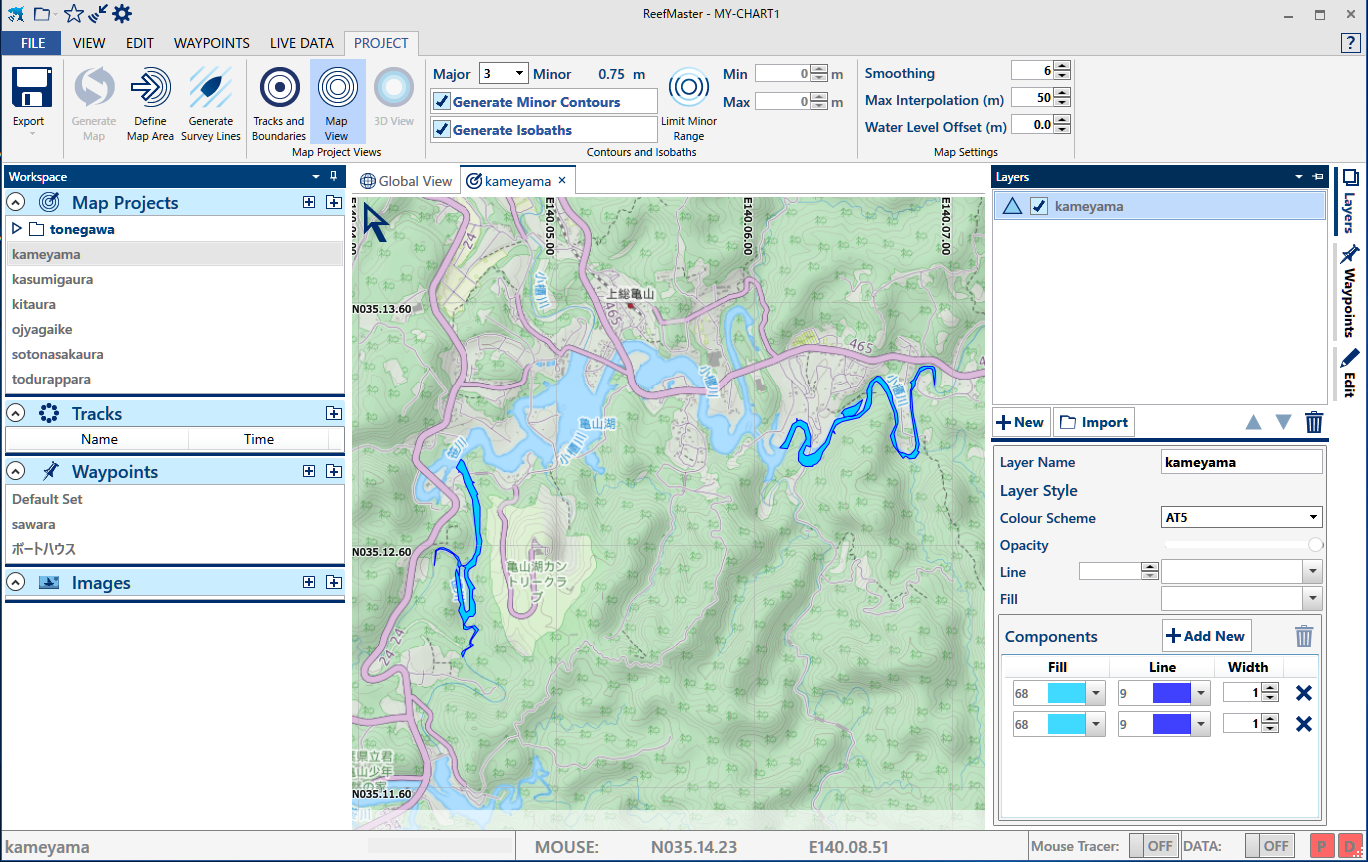1368x862 pixels.
Task: Move layer up with arrow icon
Action: [x=1253, y=422]
